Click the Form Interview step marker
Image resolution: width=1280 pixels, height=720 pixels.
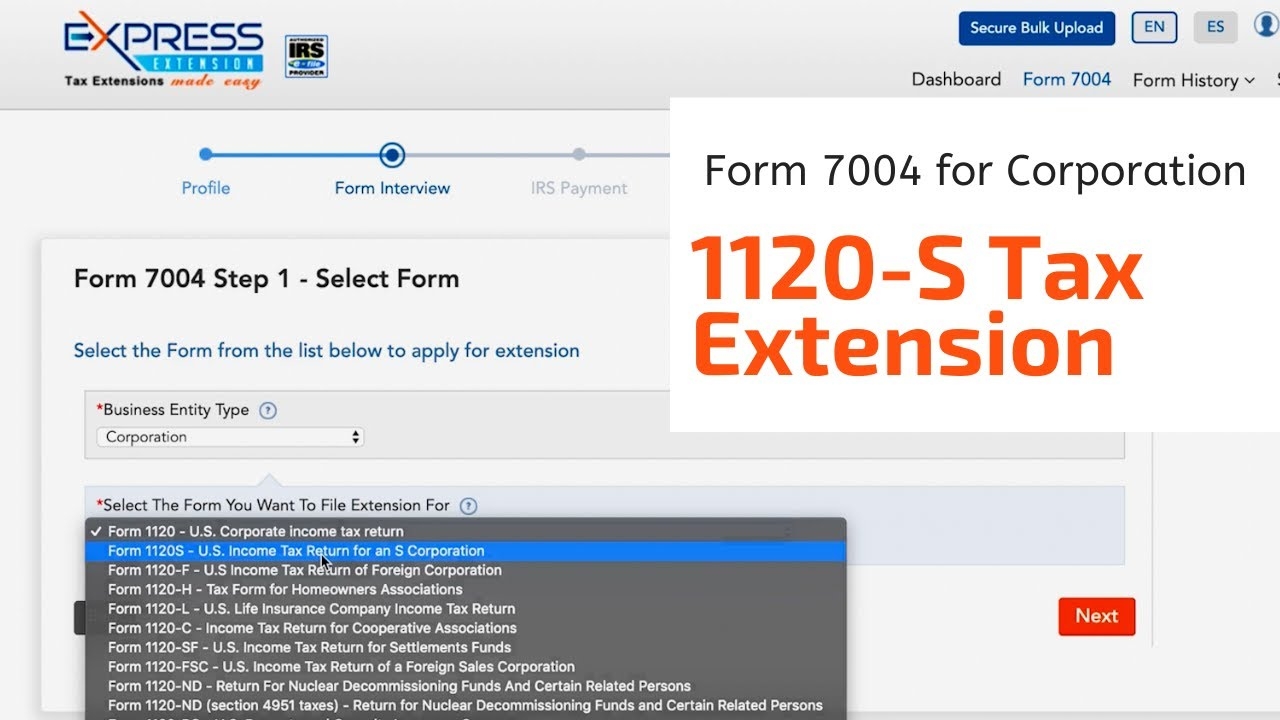click(392, 154)
